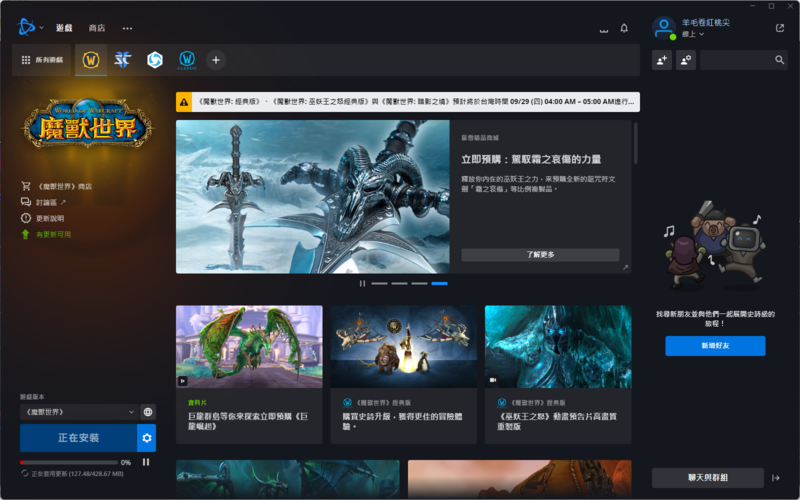Open the expand arrow on featured card
Screen dimensions: 800x500
(626, 267)
